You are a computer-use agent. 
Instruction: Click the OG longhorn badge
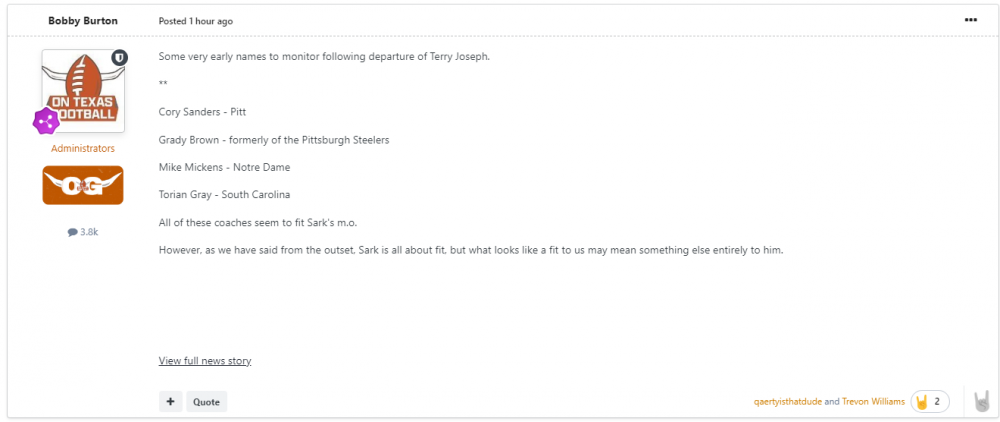[x=83, y=185]
